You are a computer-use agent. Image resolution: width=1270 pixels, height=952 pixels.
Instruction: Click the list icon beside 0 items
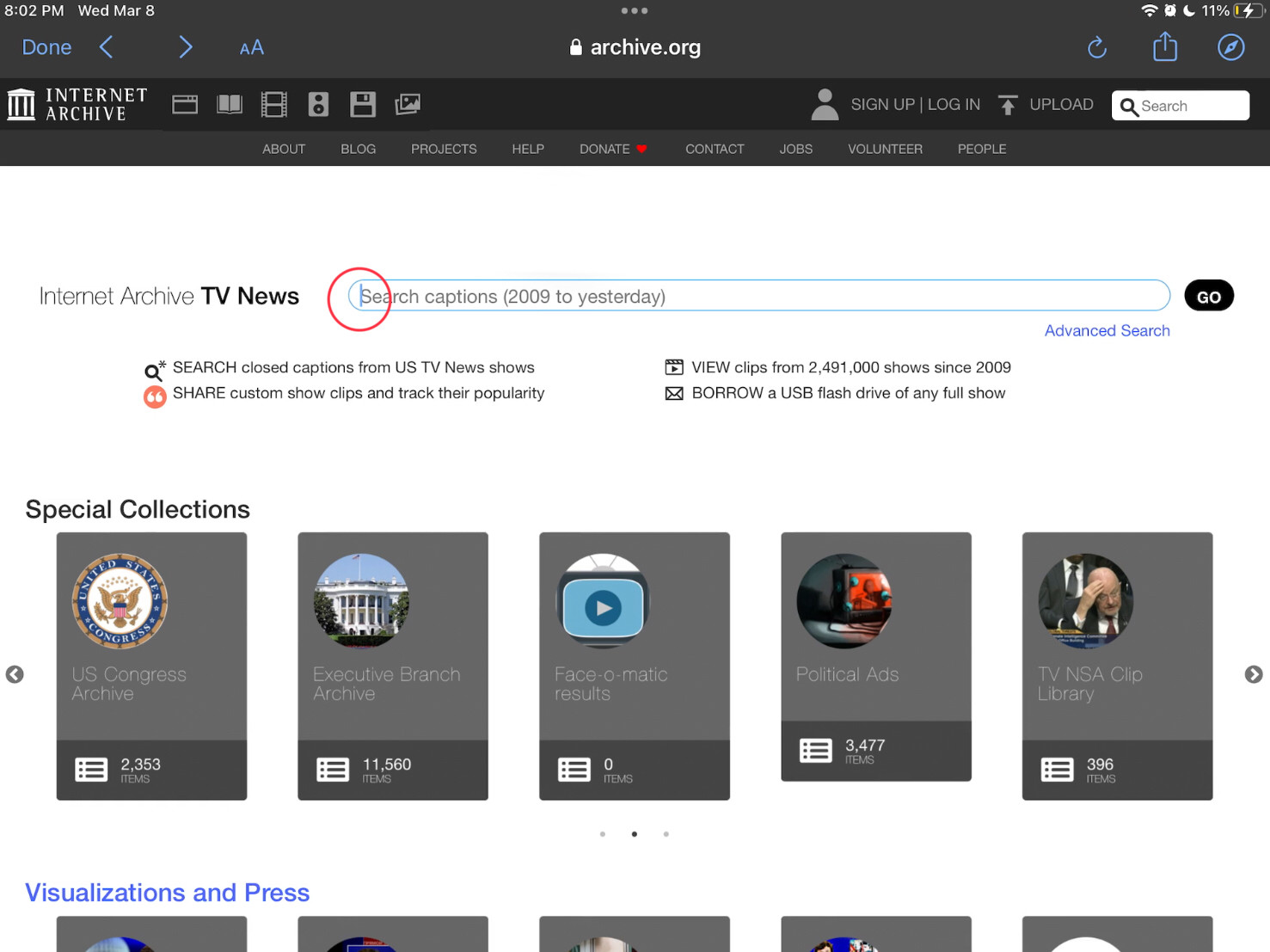(574, 770)
